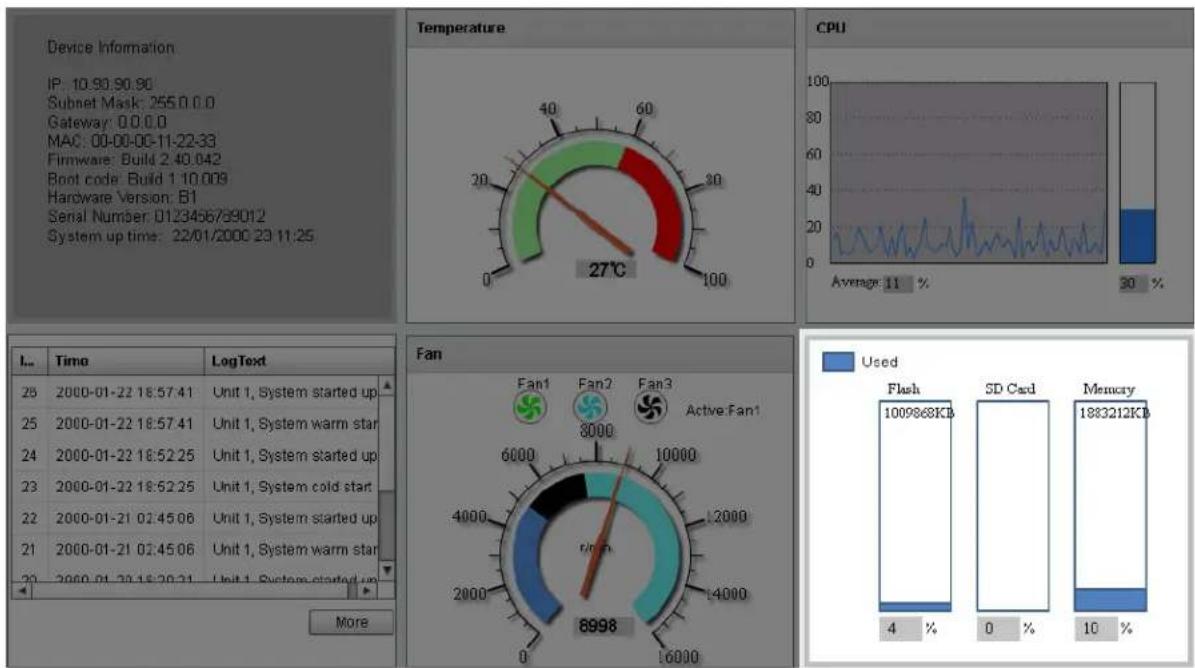Screen dimensions: 1195x668
Task: Click the Hardware Version B1 line
Action: tap(122, 197)
